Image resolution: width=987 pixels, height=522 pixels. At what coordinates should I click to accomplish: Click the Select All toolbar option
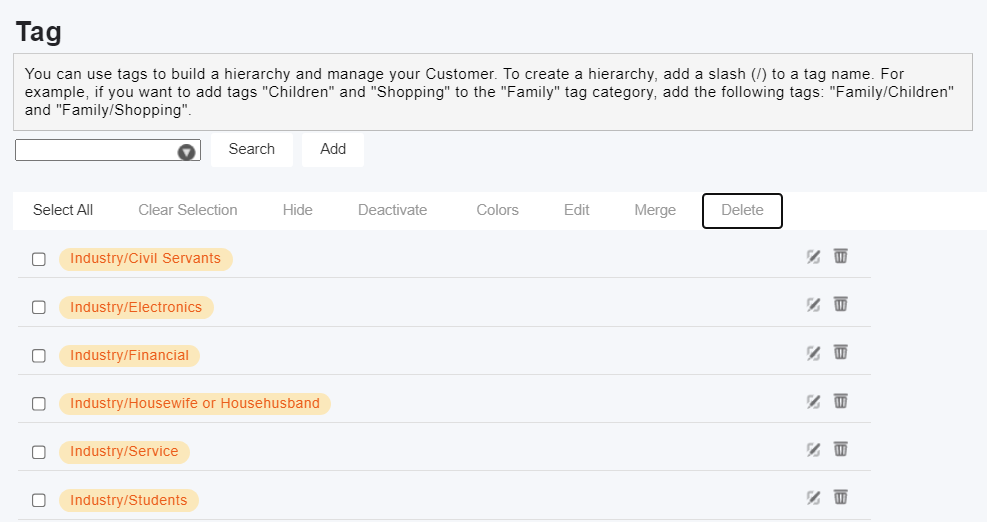pyautogui.click(x=63, y=210)
